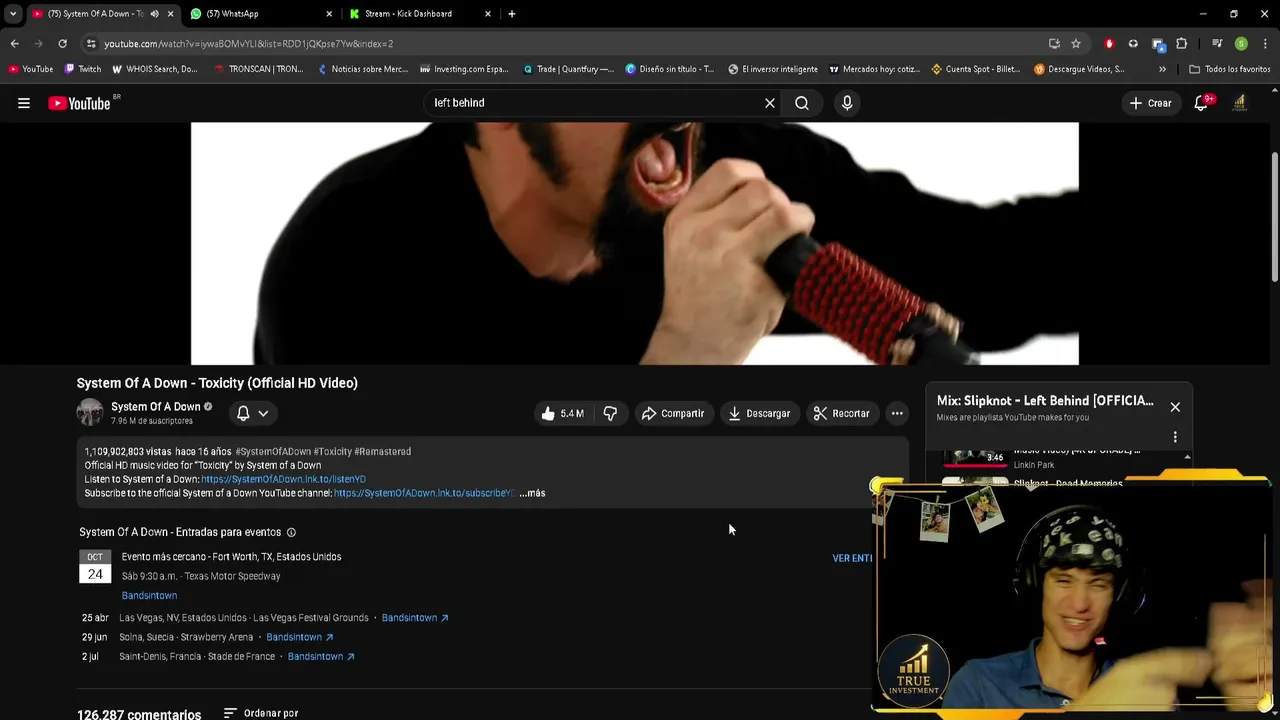Click the #Toxicity hashtag
This screenshot has height=720, width=1280.
[x=332, y=451]
